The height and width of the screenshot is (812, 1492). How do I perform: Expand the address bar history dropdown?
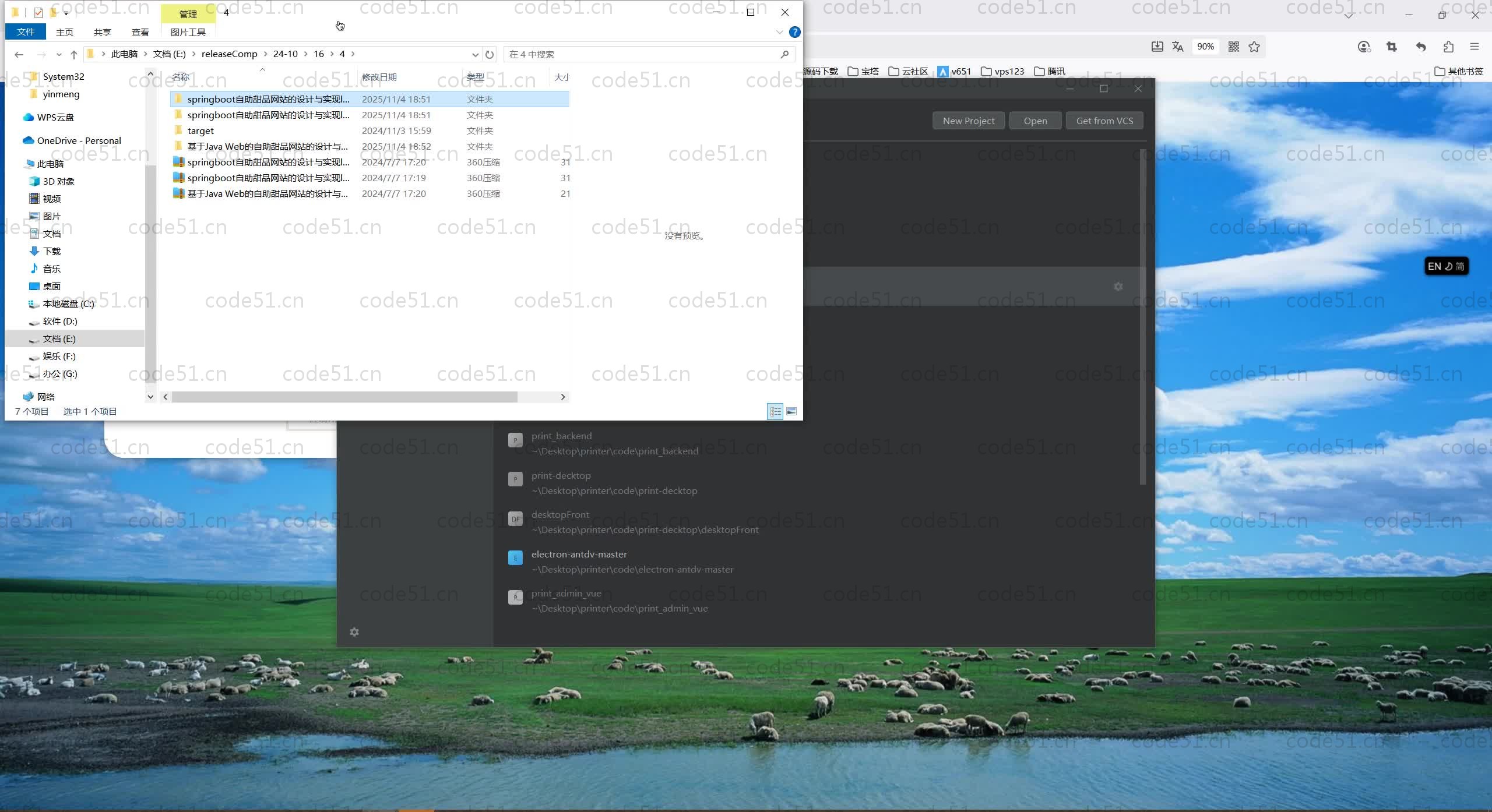tap(475, 54)
